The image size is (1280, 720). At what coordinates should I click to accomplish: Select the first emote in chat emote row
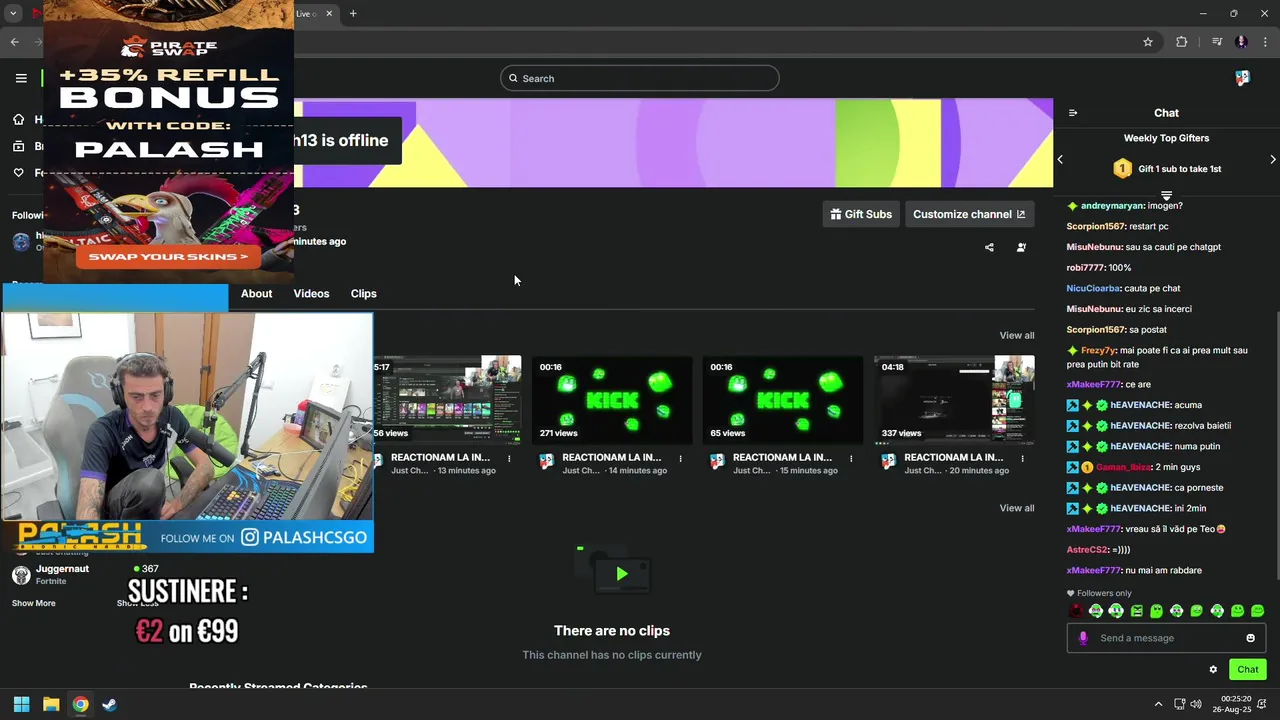point(1076,611)
